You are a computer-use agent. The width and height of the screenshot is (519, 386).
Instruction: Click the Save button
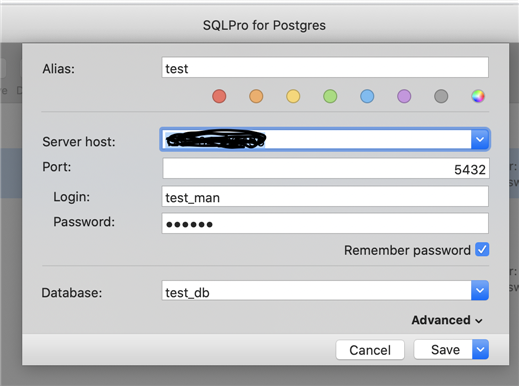(443, 349)
